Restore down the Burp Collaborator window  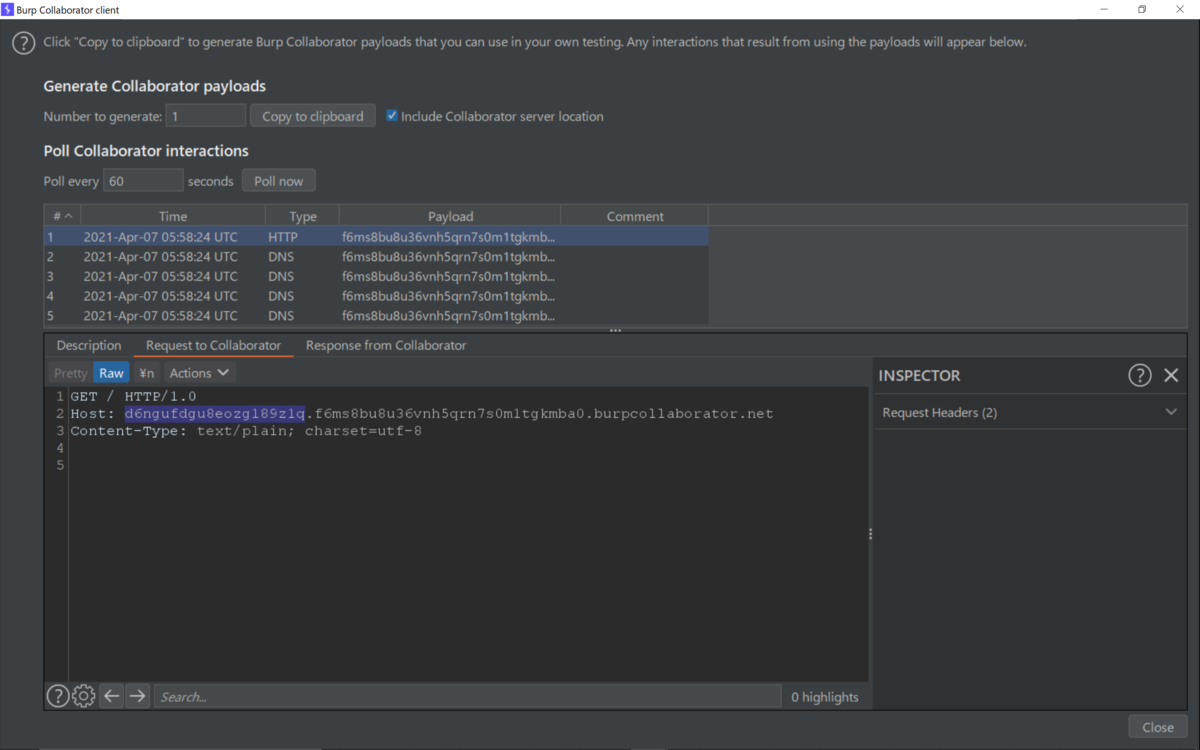1142,9
